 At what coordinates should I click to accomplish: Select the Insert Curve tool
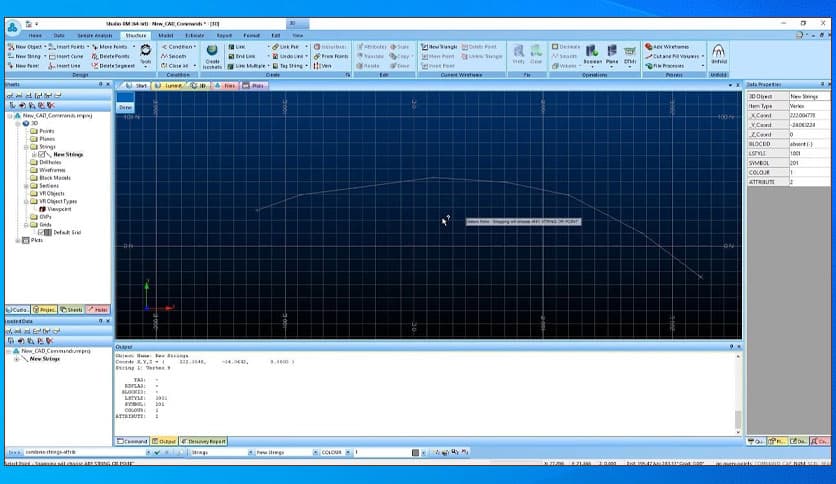click(66, 56)
